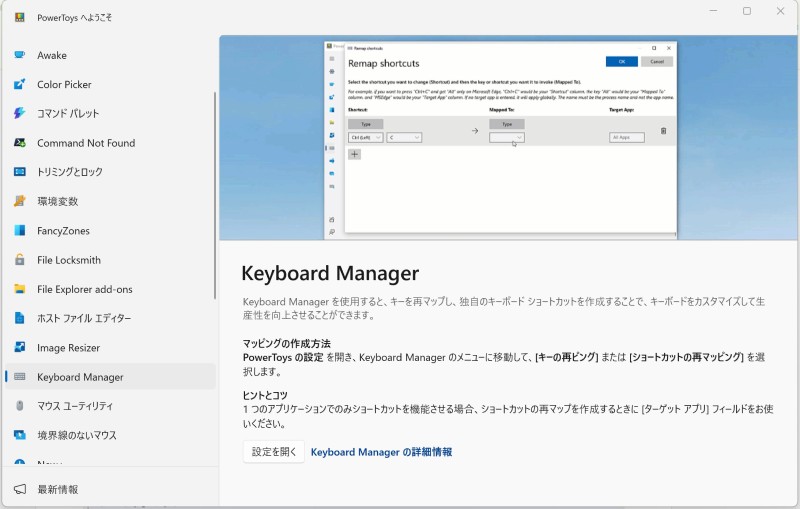Image resolution: width=800 pixels, height=509 pixels.
Task: Open ホスト ファイル エディター page
Action: pos(110,318)
